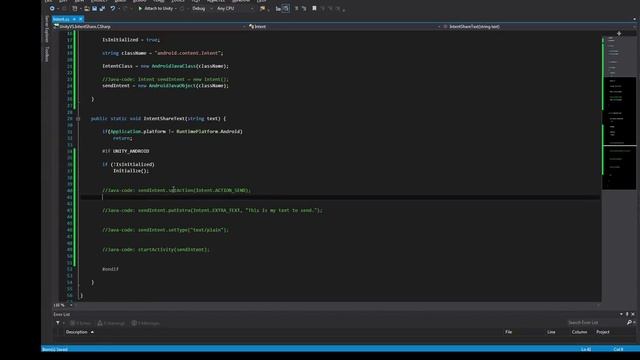Place cursor on the 'string className' line
640x360 pixels.
coord(162,53)
